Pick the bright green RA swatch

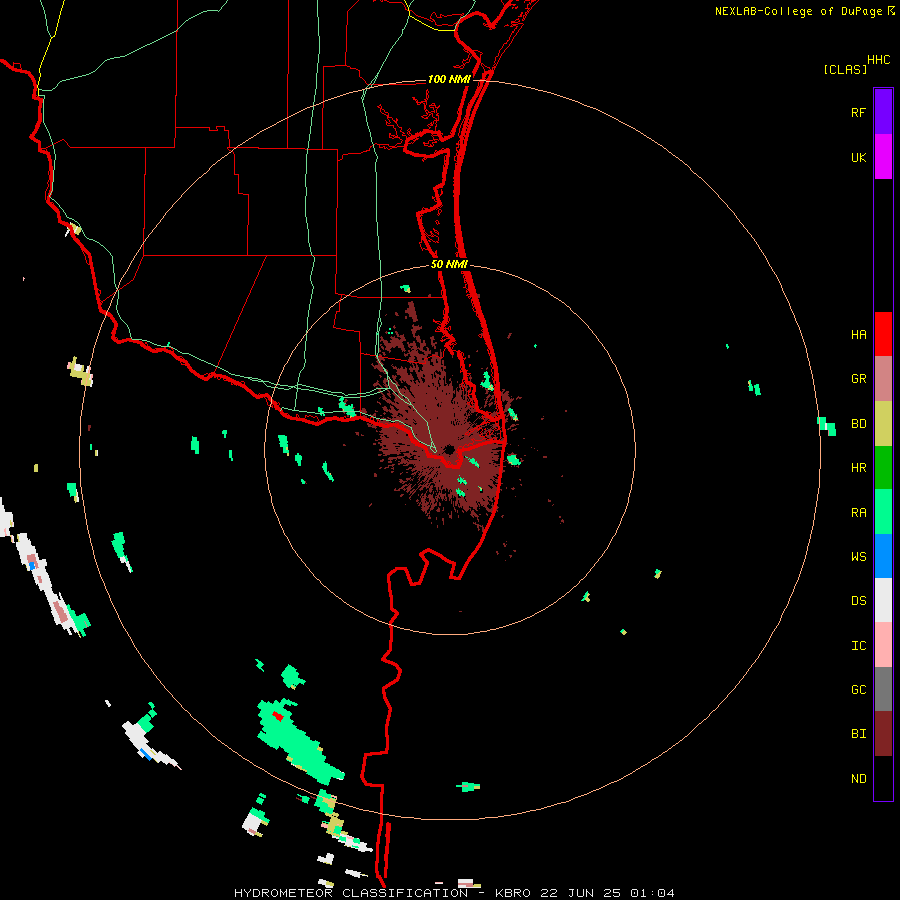[883, 512]
